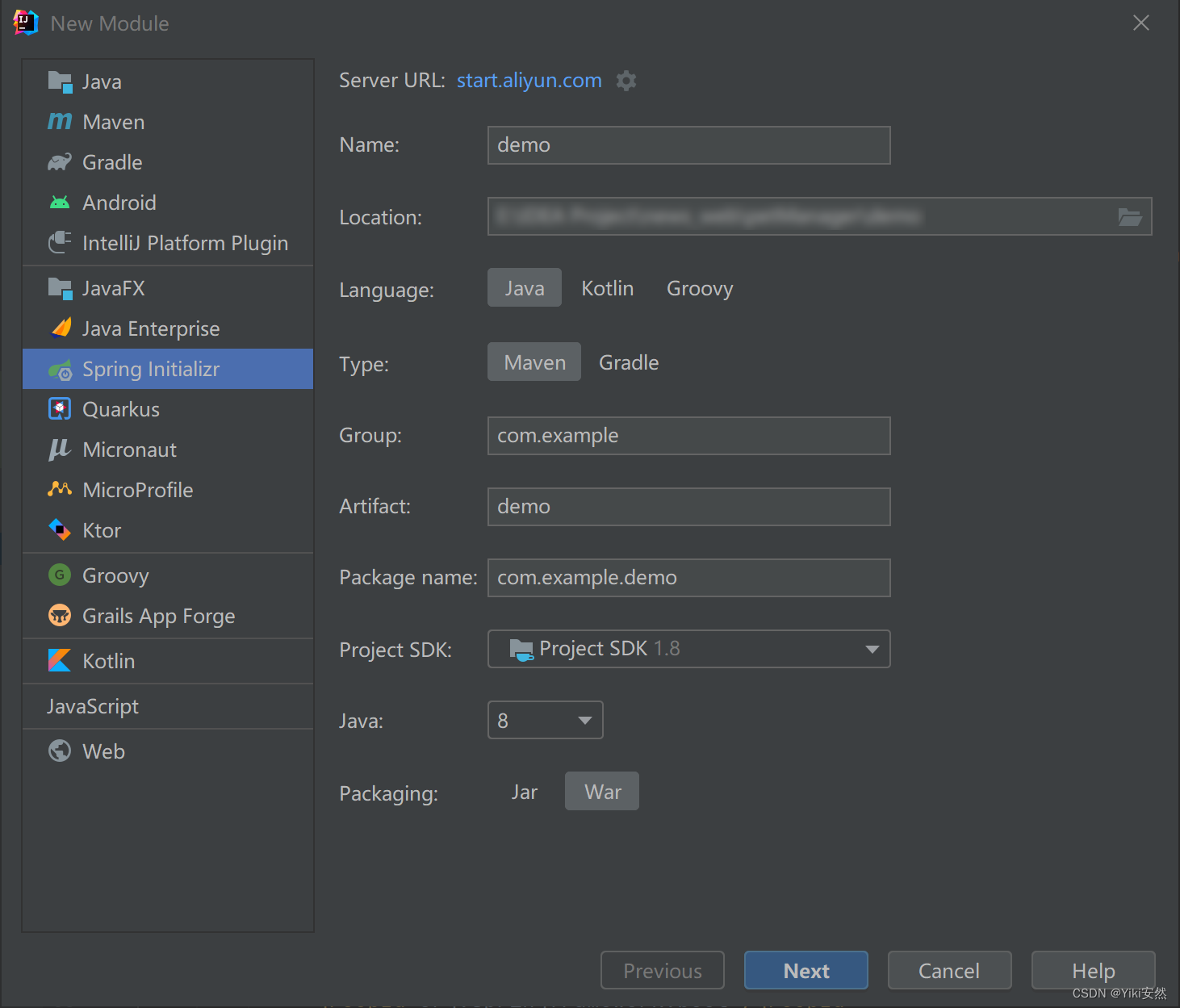This screenshot has width=1180, height=1008.
Task: Click the Grails App Forge icon
Action: point(60,616)
